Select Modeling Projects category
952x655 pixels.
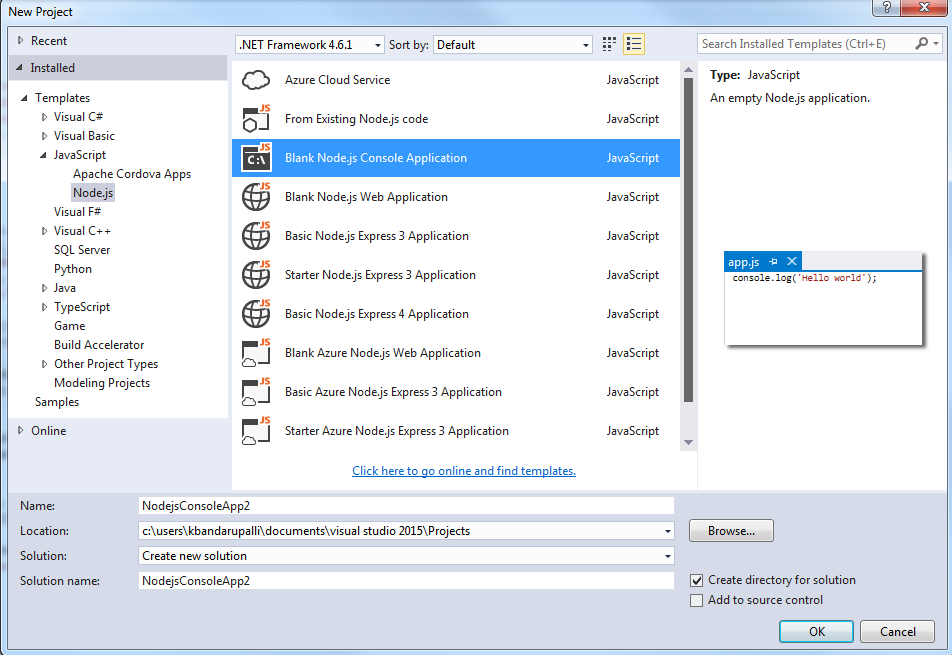coord(102,382)
